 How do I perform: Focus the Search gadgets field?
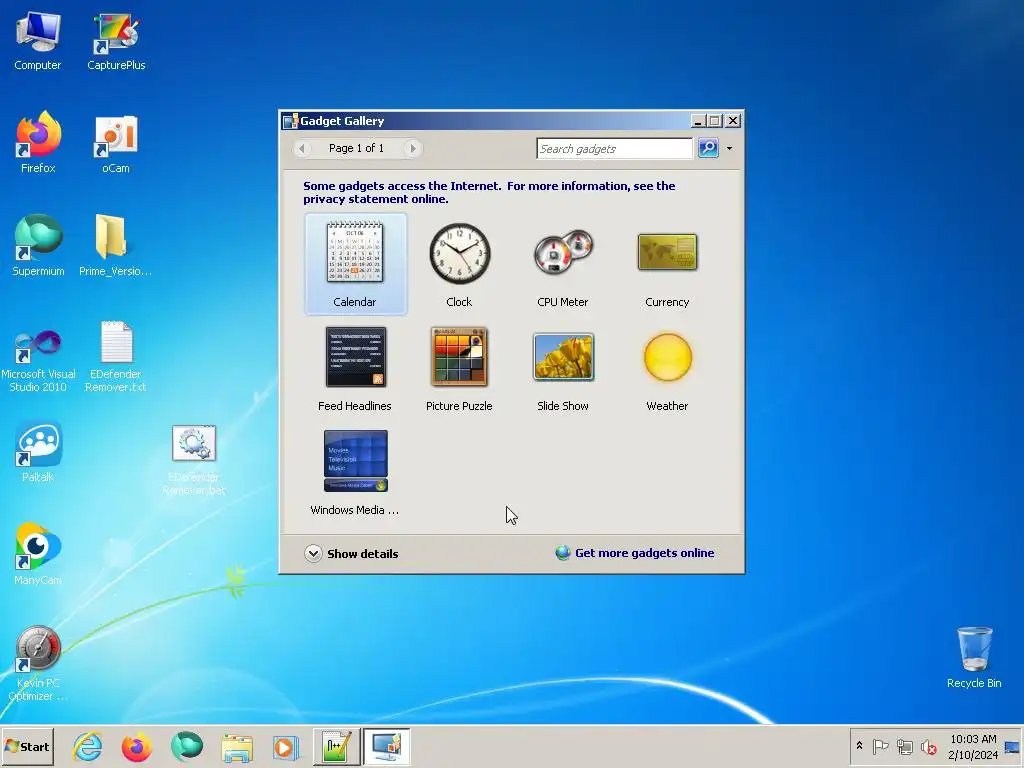(x=614, y=148)
